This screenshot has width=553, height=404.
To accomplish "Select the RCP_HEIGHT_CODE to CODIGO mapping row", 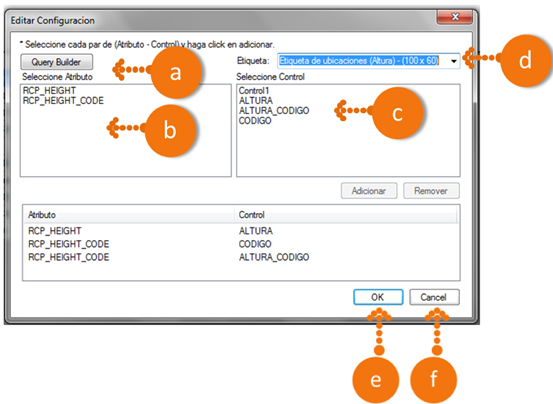I will tap(241, 244).
